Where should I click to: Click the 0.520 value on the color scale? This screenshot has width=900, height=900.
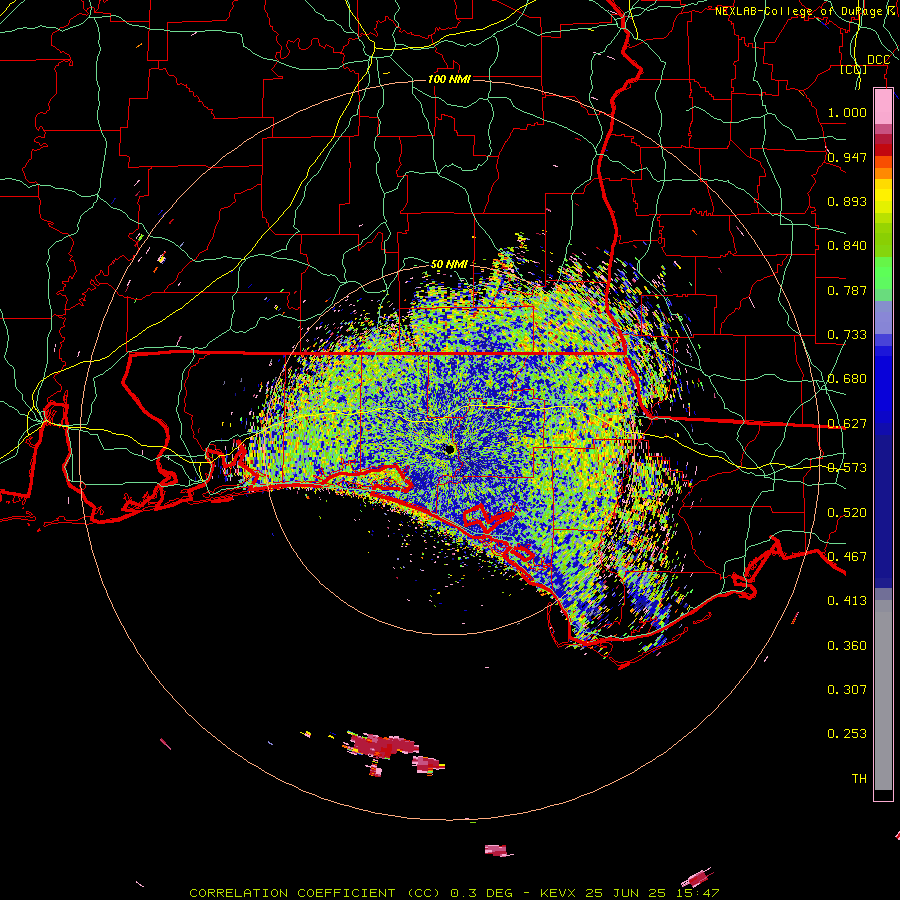(847, 513)
